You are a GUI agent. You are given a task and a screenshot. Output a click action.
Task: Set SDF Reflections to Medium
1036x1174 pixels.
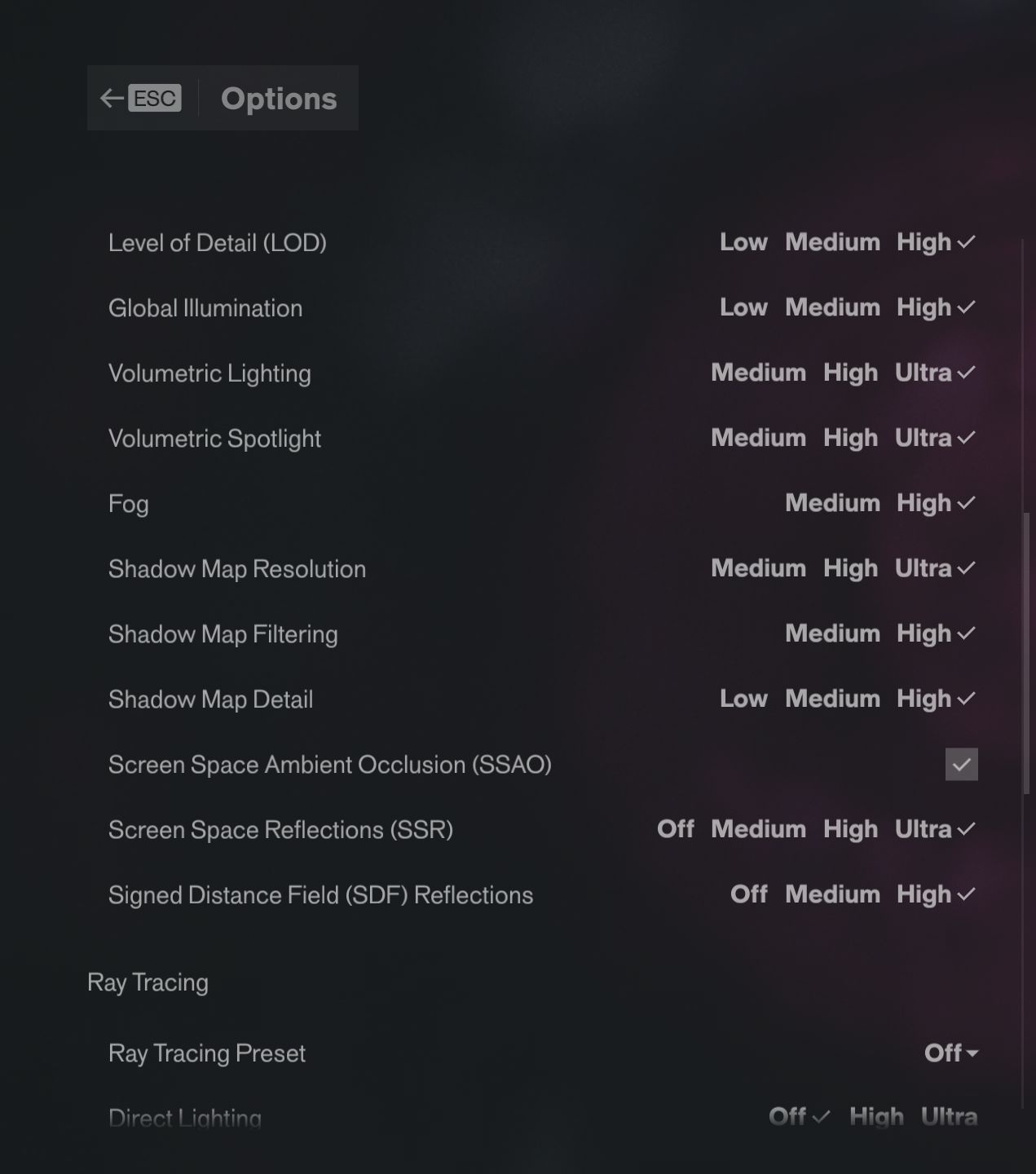832,894
